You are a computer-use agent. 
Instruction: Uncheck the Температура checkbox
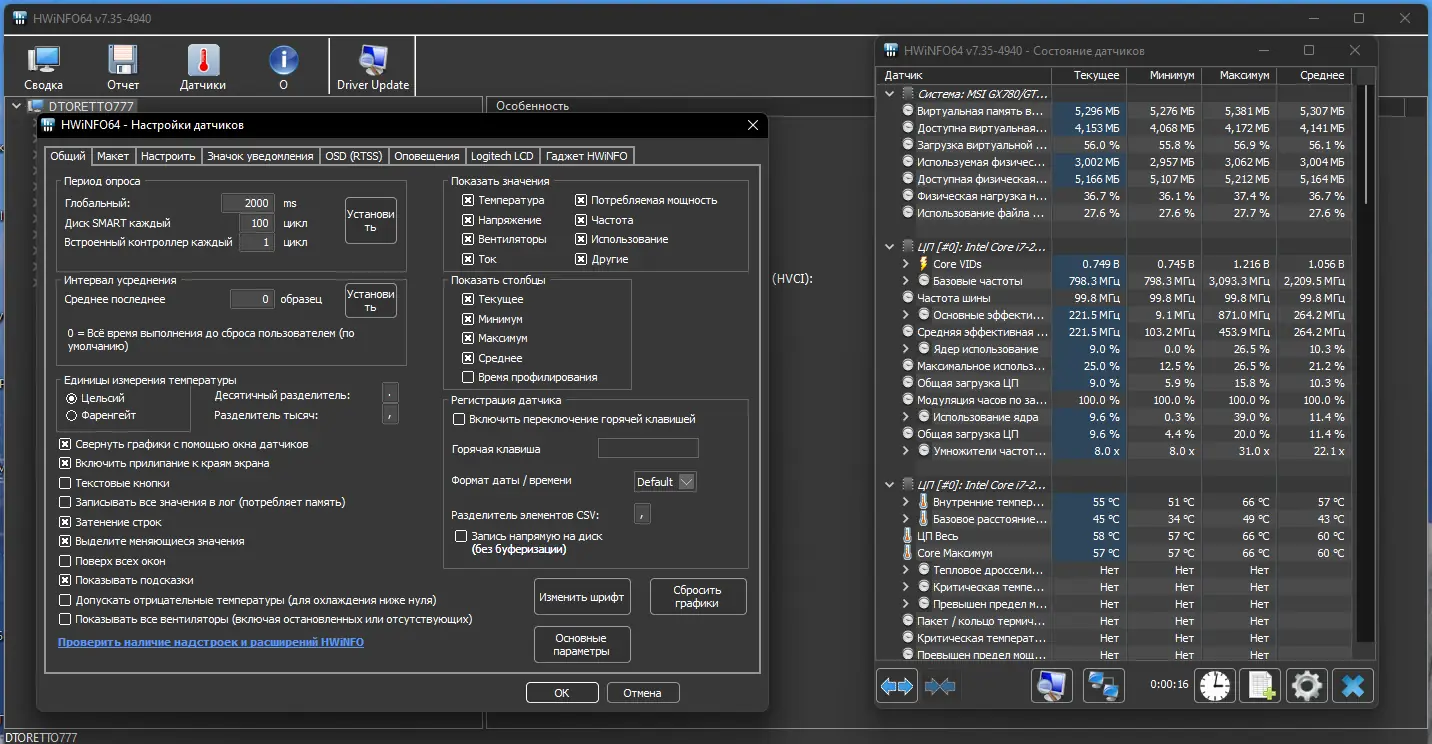468,200
